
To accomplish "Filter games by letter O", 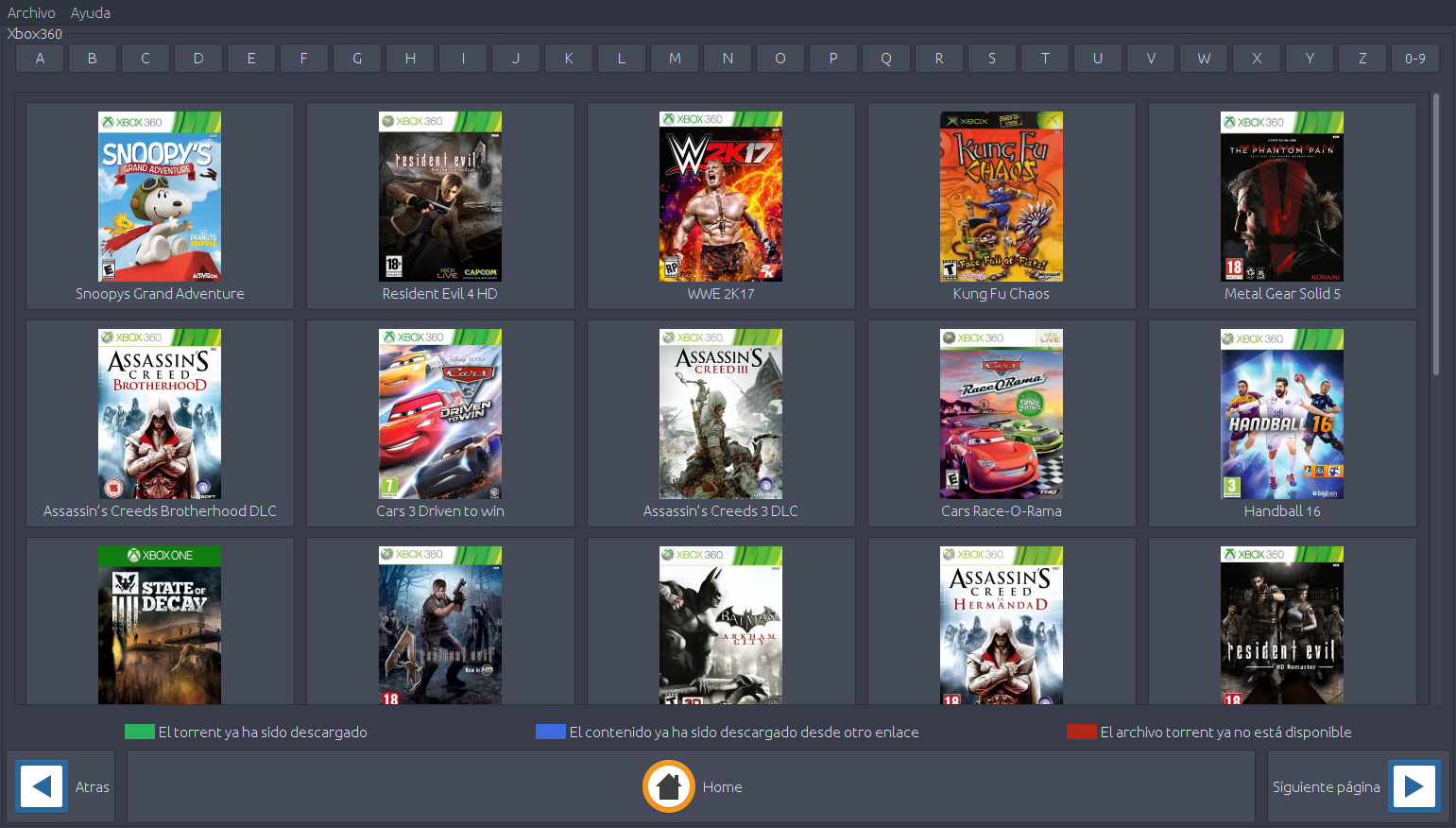I will (780, 59).
